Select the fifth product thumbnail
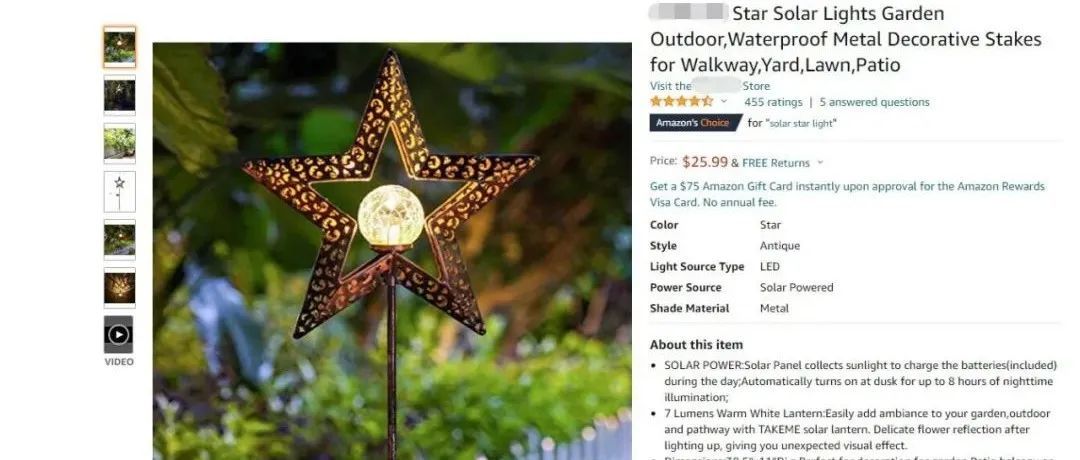The image size is (1080, 460). (x=119, y=240)
